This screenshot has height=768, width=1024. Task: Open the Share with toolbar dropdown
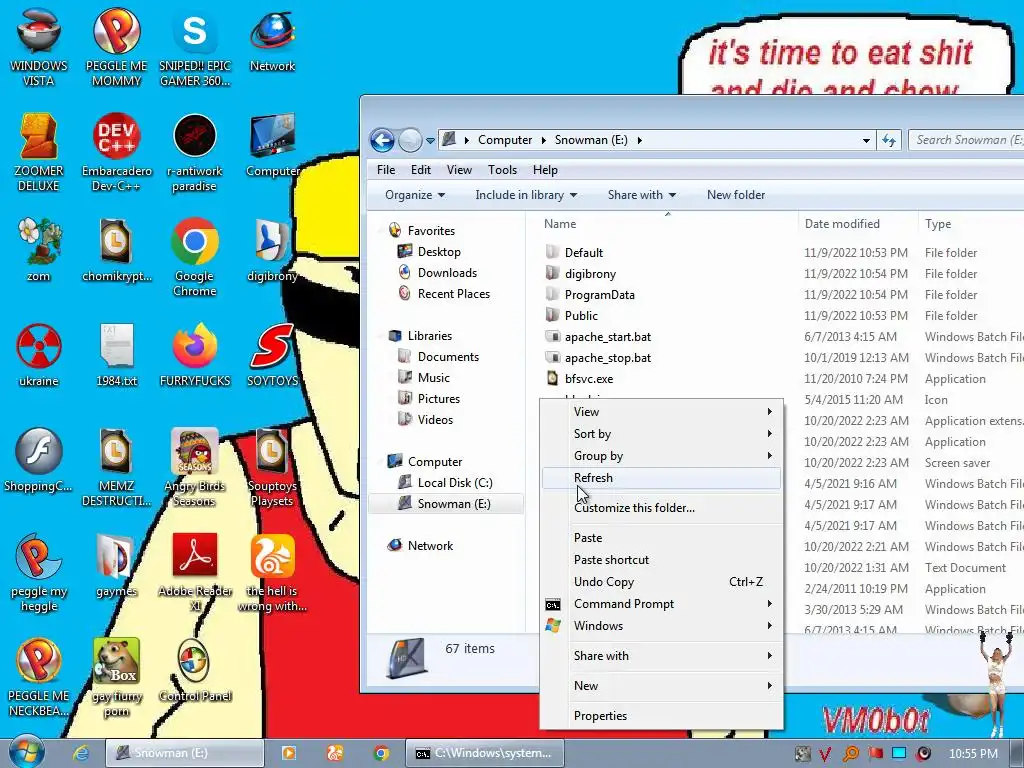(x=641, y=195)
